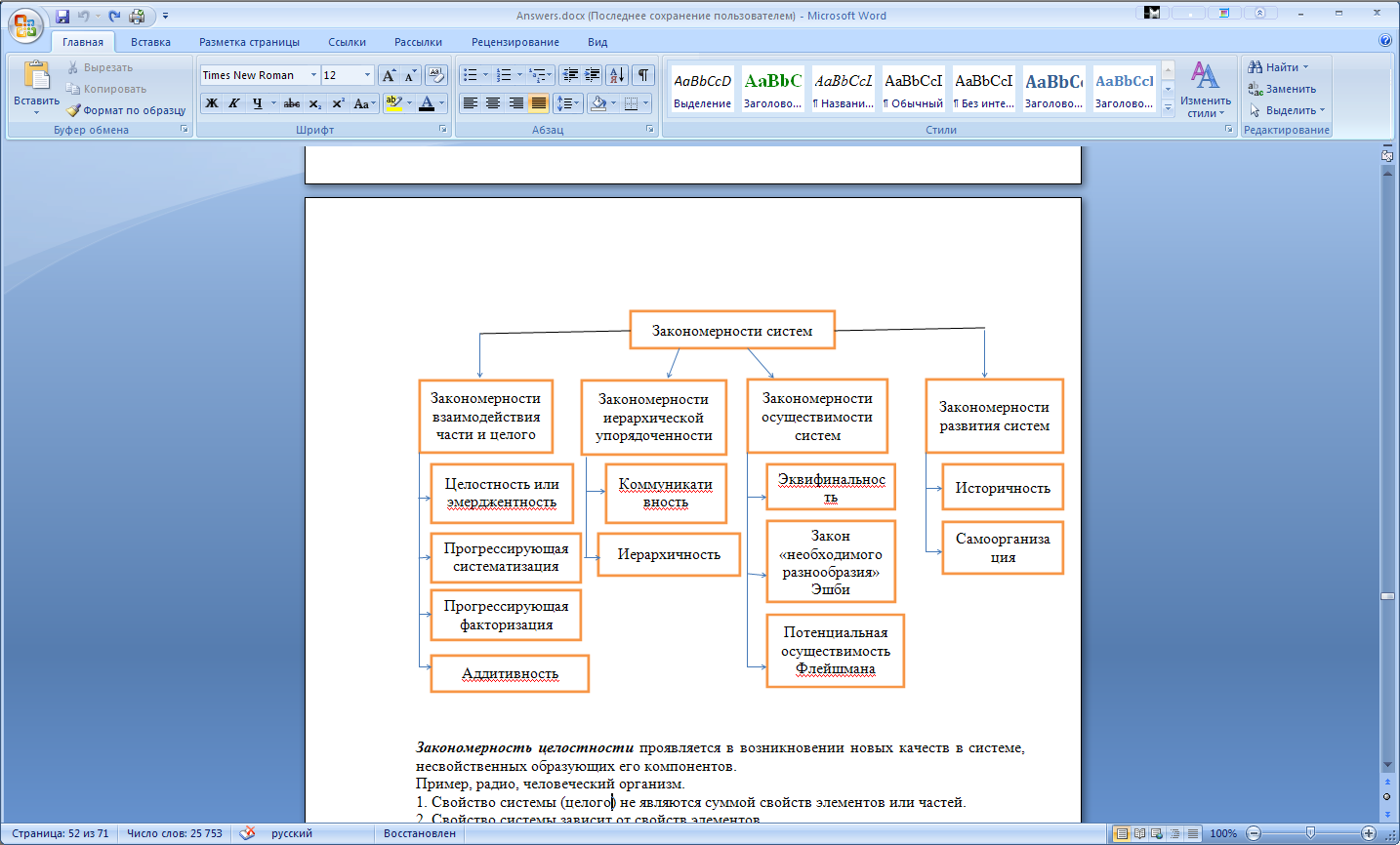Increase font size with grow font icon
The width and height of the screenshot is (1400, 845).
pyautogui.click(x=389, y=75)
